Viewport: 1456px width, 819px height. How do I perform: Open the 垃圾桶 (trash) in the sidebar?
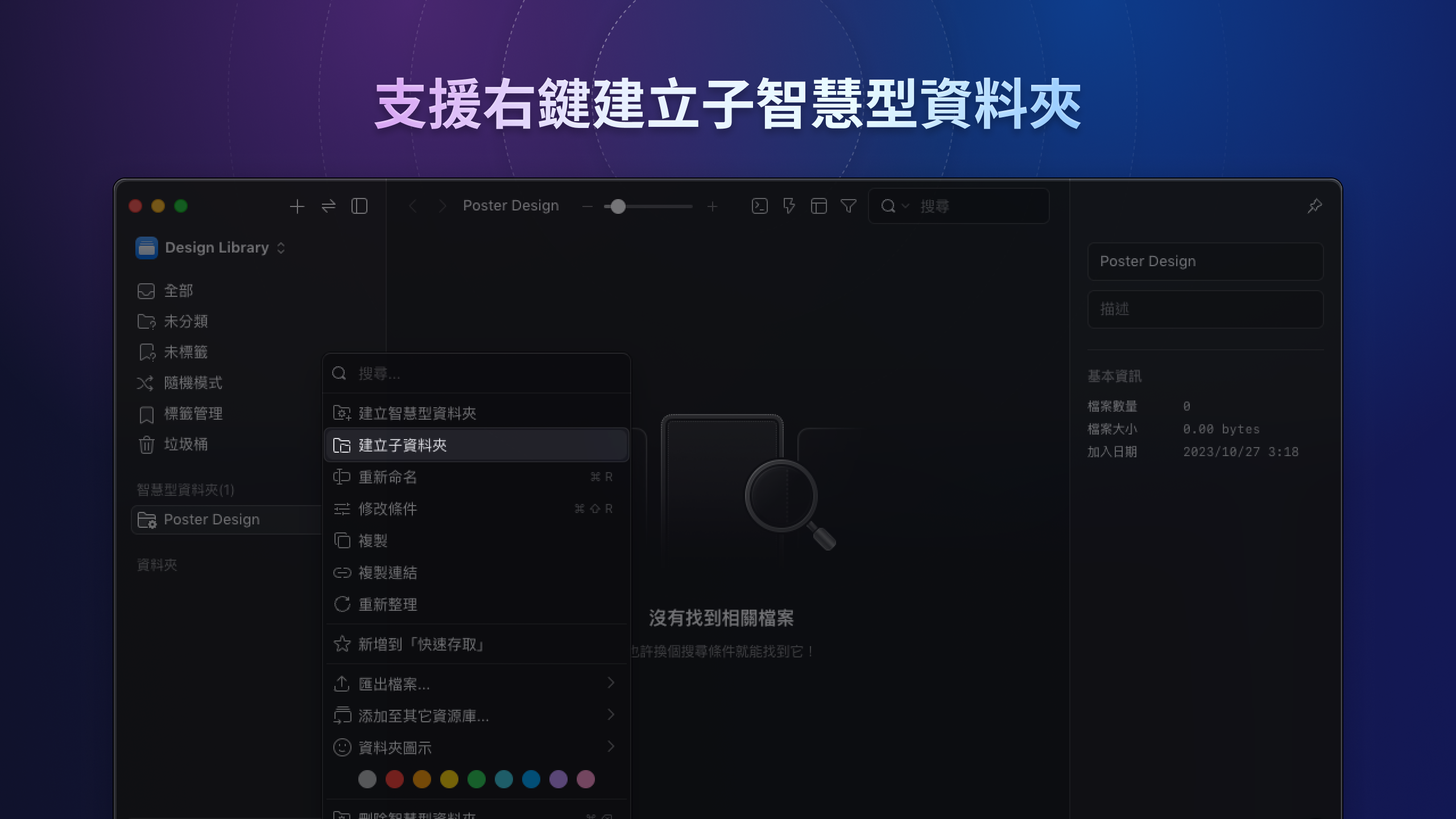tap(185, 445)
